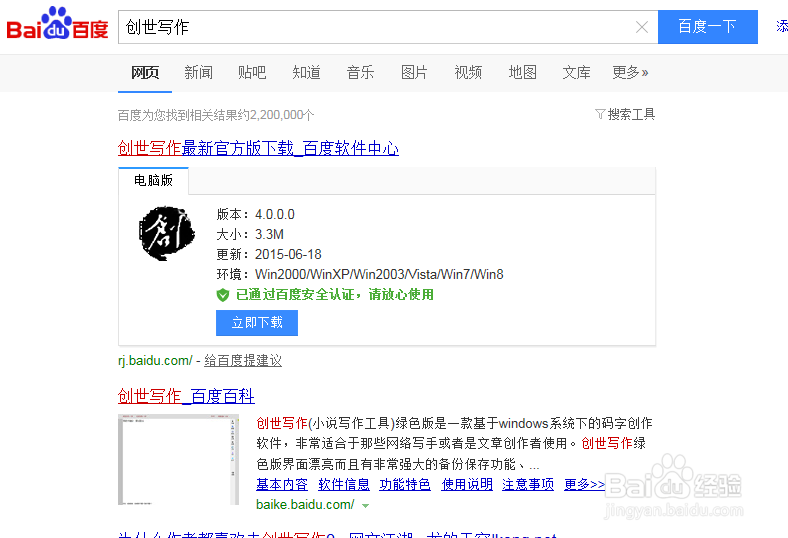788x538 pixels.
Task: Click size text 3.3M
Action: pyautogui.click(x=269, y=235)
